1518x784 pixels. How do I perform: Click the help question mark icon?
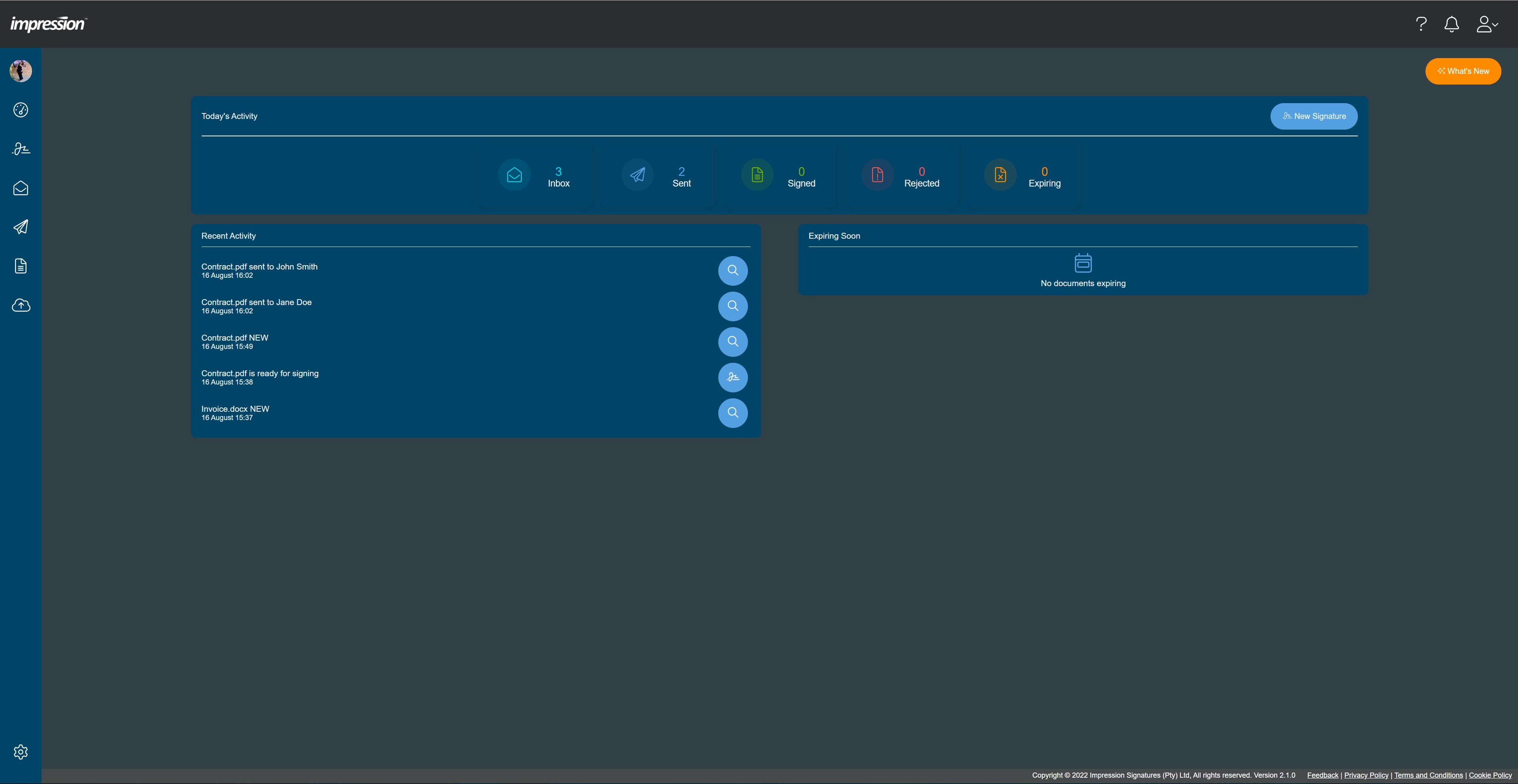1421,24
